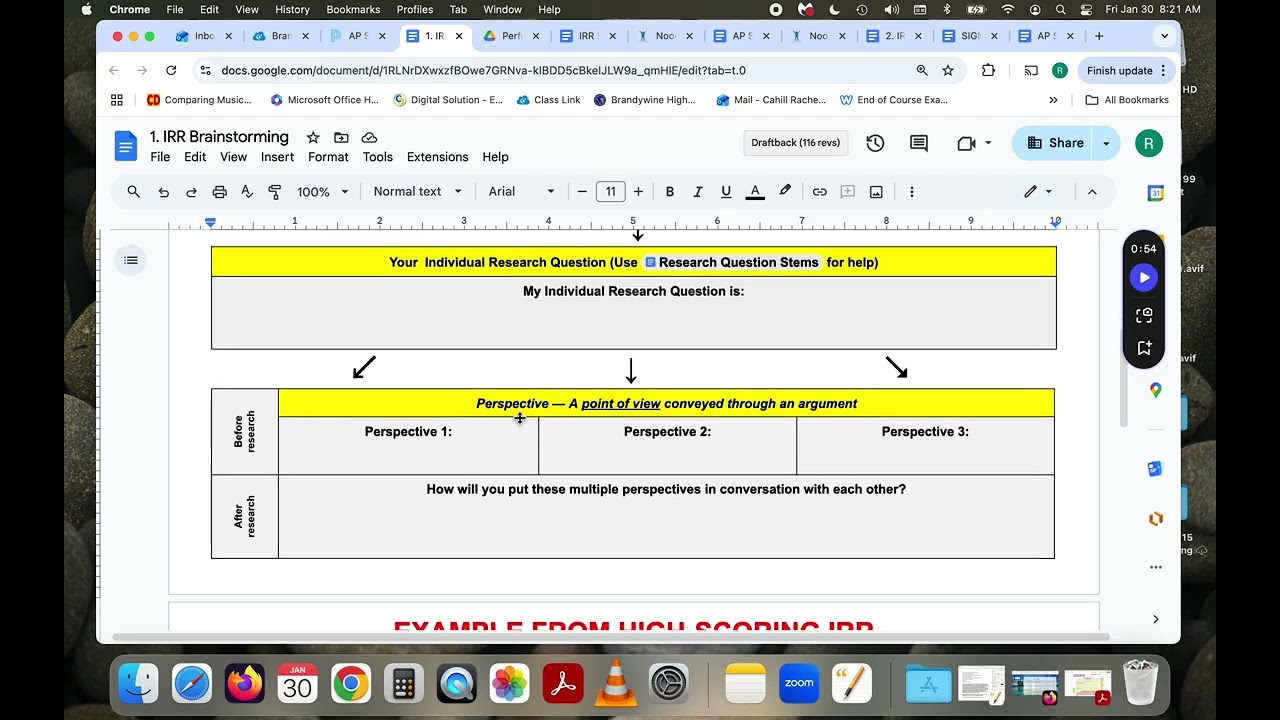Open the highlight color tool
1280x720 pixels.
coord(785,192)
